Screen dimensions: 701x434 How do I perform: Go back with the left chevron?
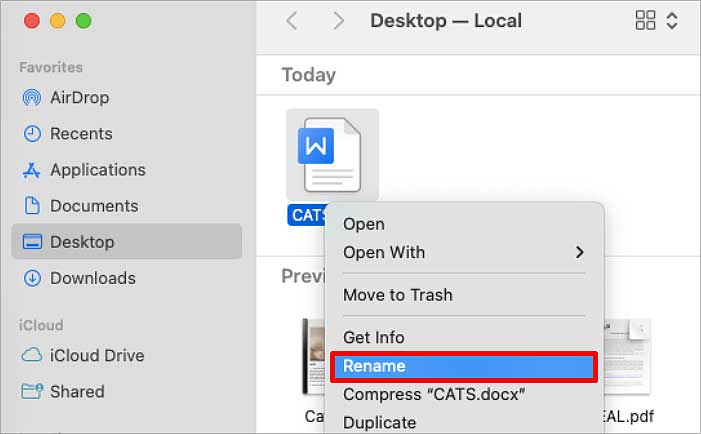[x=292, y=21]
